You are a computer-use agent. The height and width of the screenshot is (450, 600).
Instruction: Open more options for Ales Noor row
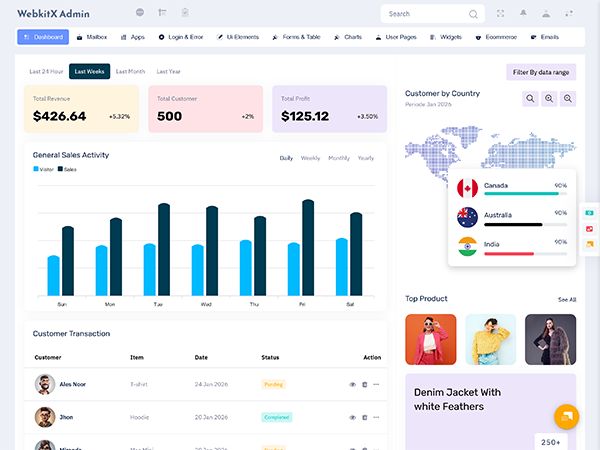click(x=376, y=384)
